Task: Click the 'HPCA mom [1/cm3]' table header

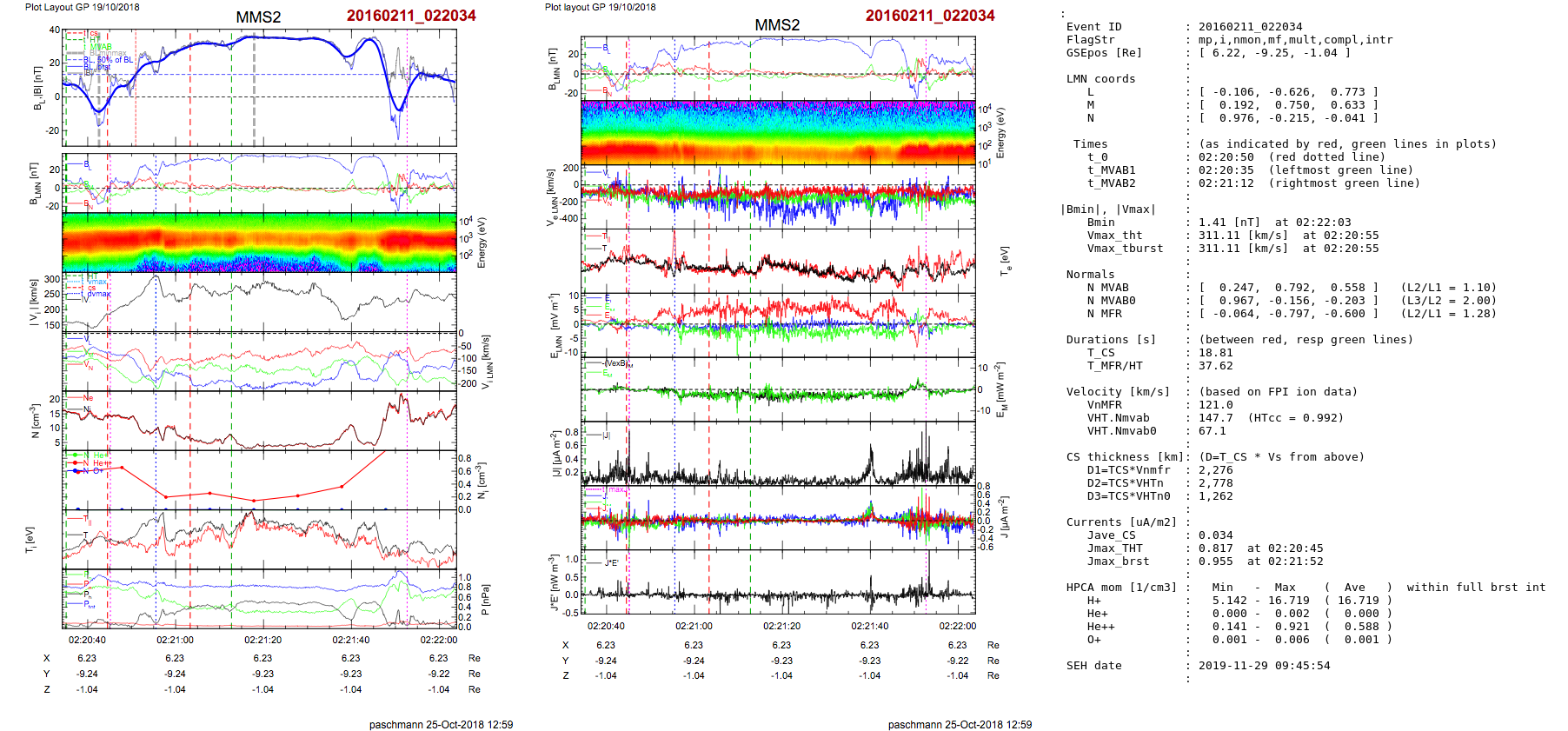Action: (1121, 588)
